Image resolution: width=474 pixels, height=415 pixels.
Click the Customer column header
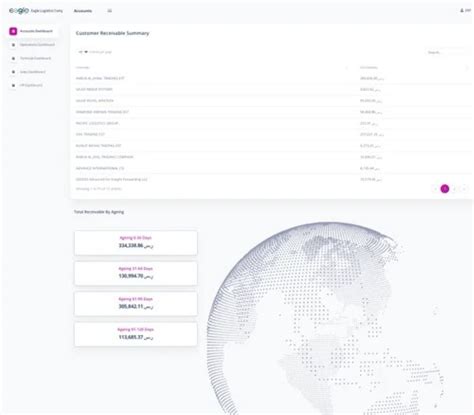(83, 68)
